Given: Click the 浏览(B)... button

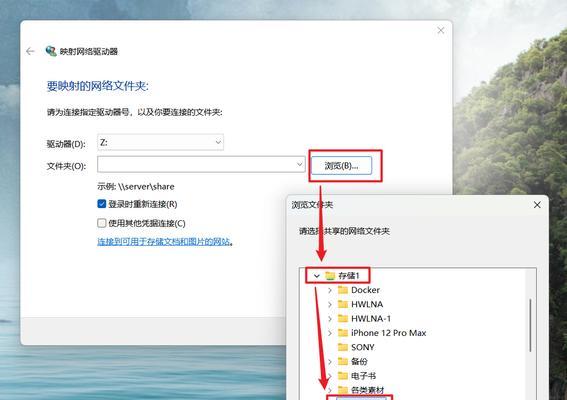Looking at the screenshot, I should (341, 166).
